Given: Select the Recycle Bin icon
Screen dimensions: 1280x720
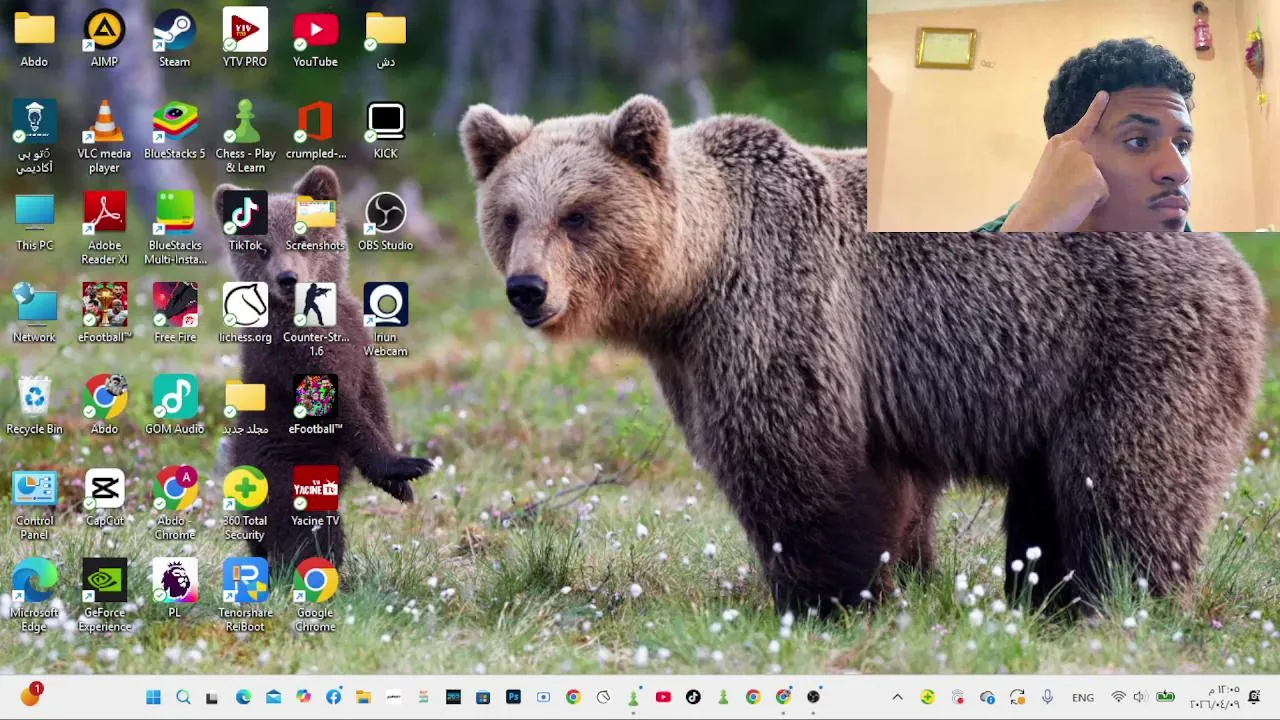Looking at the screenshot, I should click(34, 406).
